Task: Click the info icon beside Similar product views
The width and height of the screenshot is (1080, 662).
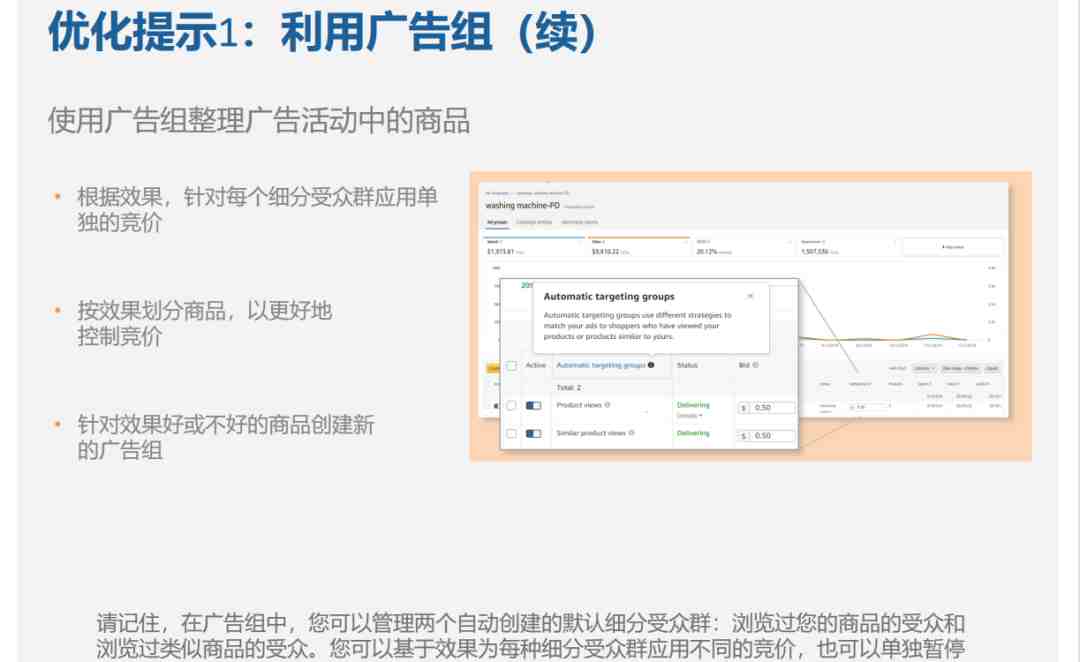Action: pyautogui.click(x=632, y=433)
